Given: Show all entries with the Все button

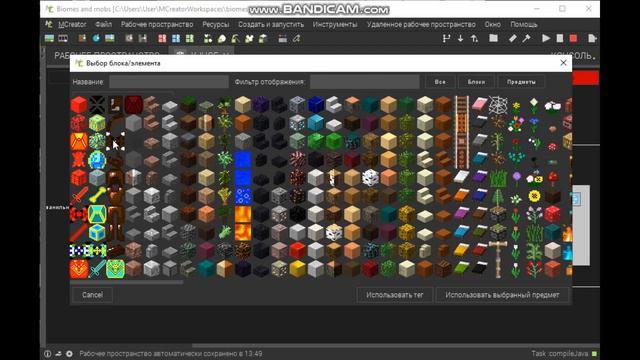Looking at the screenshot, I should coord(440,82).
